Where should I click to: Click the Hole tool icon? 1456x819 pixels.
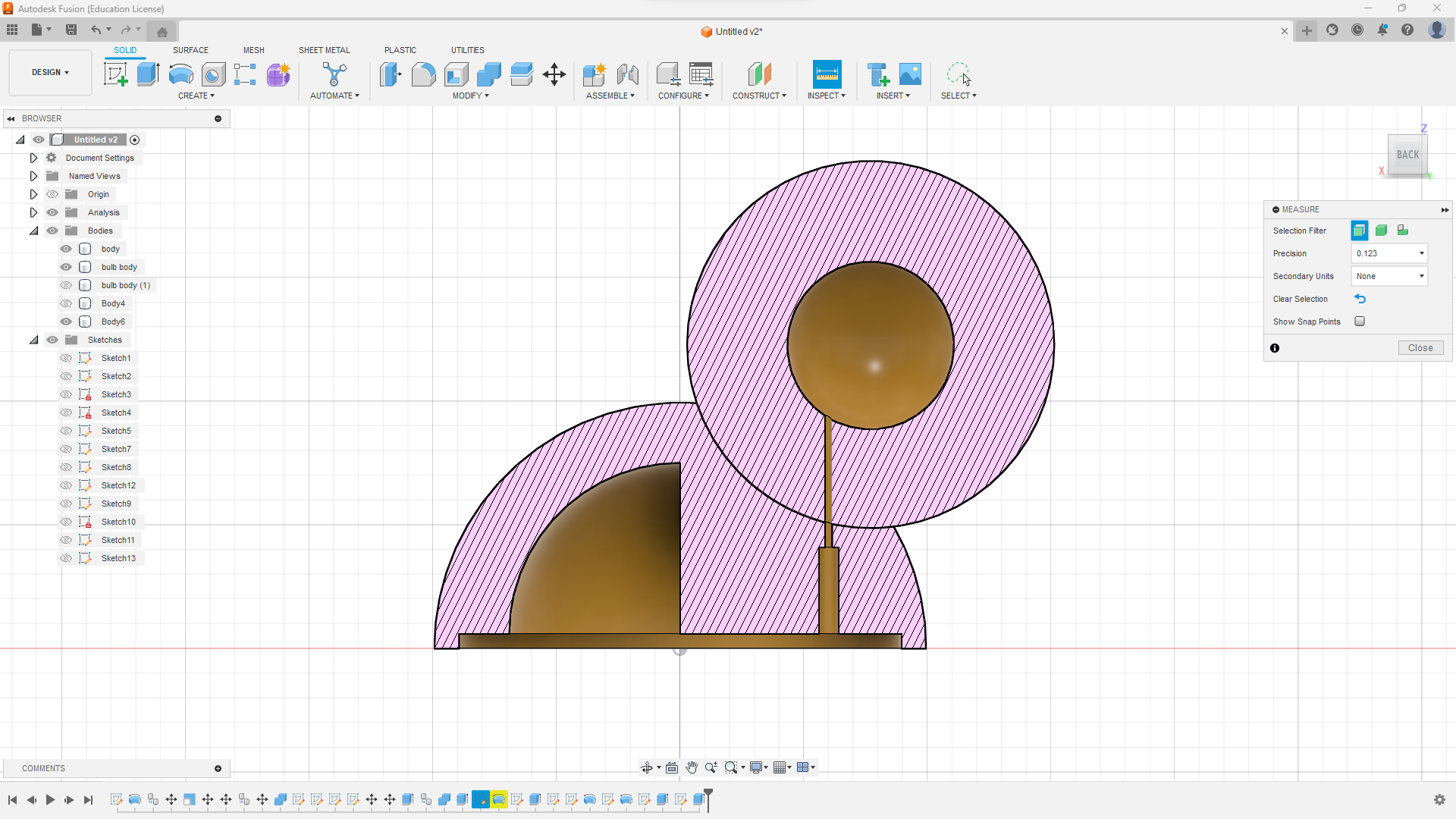pos(213,74)
